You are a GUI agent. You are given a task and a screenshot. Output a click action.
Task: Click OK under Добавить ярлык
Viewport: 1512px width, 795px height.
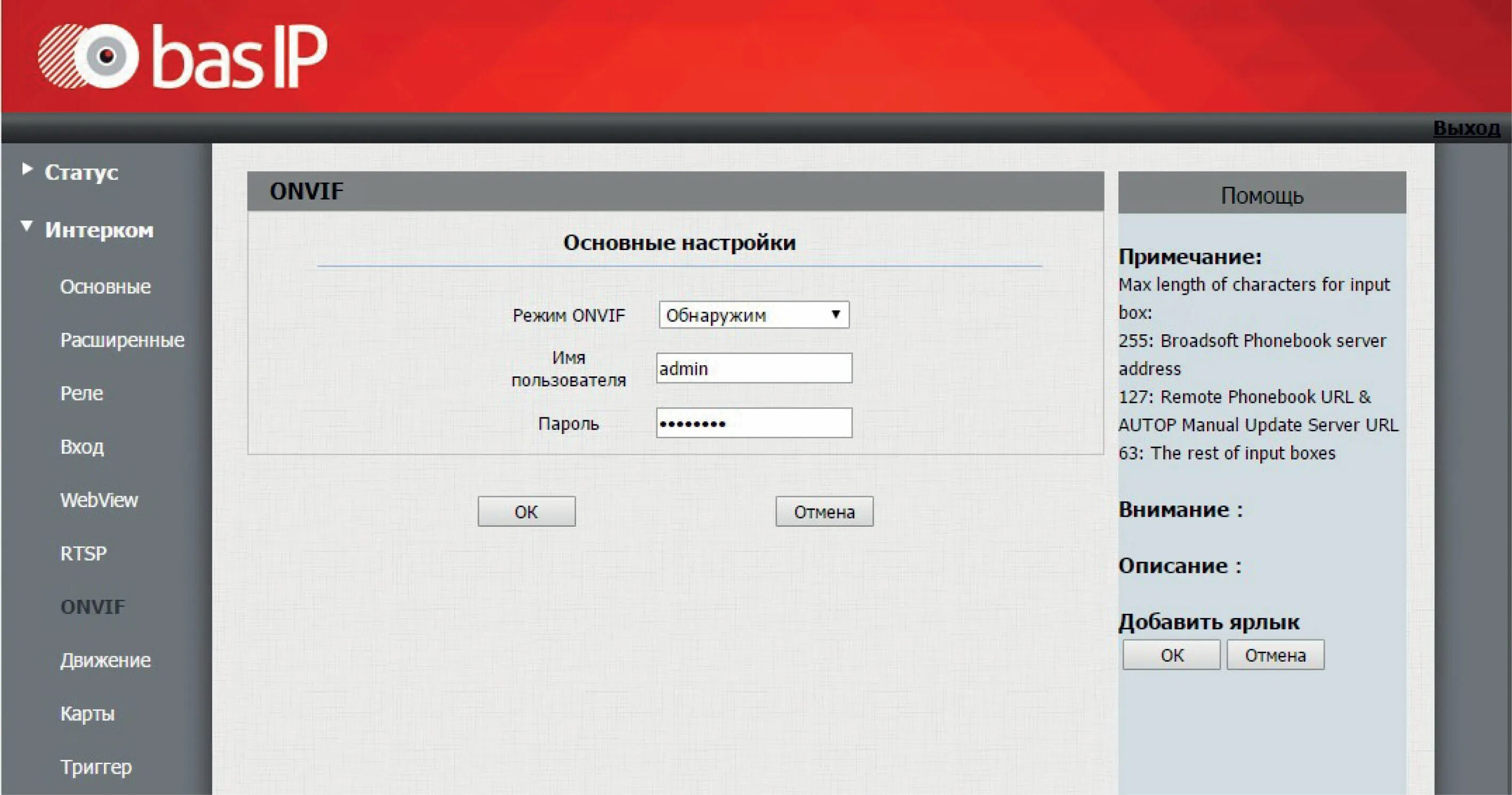click(1171, 655)
